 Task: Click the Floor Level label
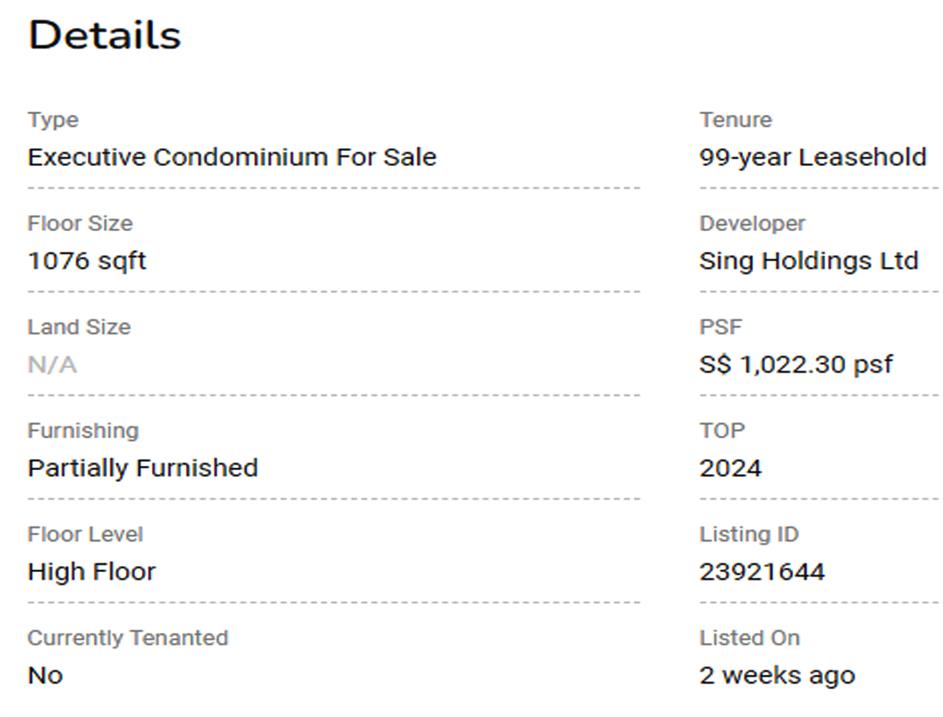[x=85, y=535]
